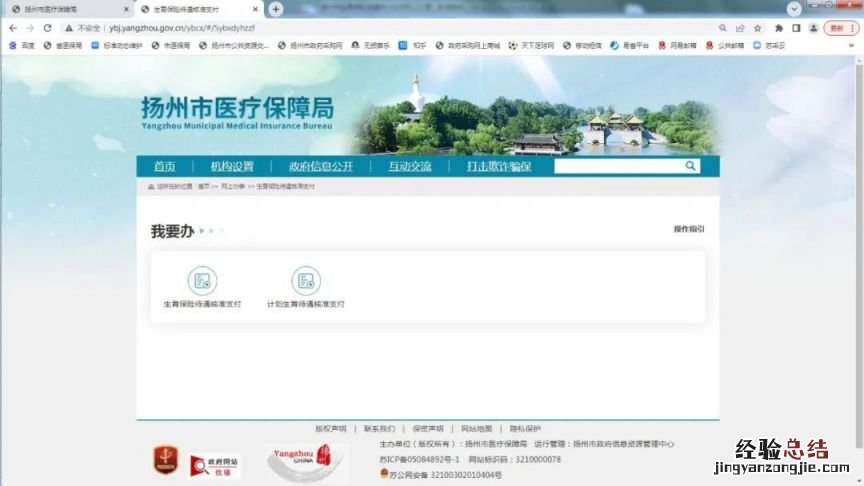Click the 保密声明 footer link
This screenshot has width=864, height=486.
(428, 428)
